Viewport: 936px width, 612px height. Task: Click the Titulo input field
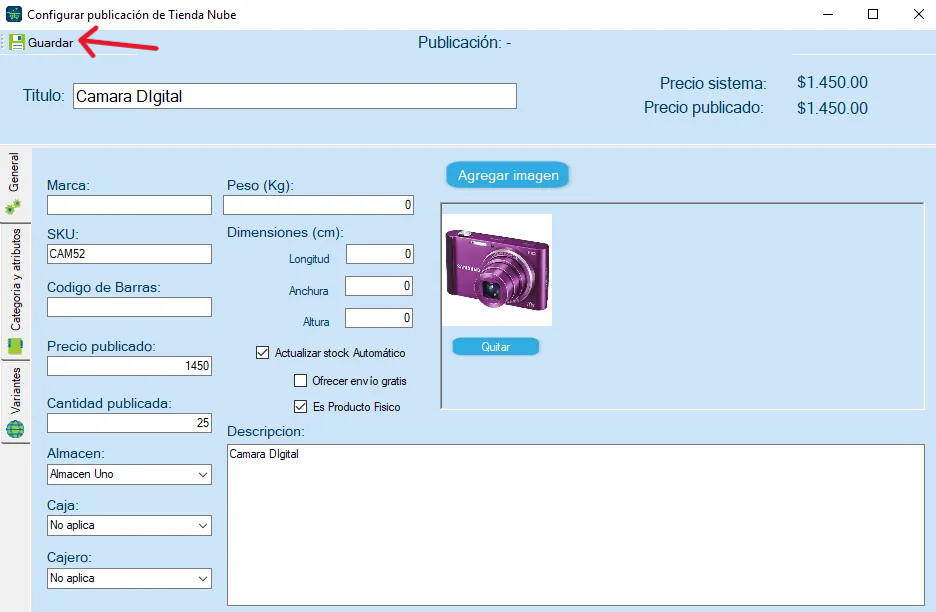click(295, 96)
